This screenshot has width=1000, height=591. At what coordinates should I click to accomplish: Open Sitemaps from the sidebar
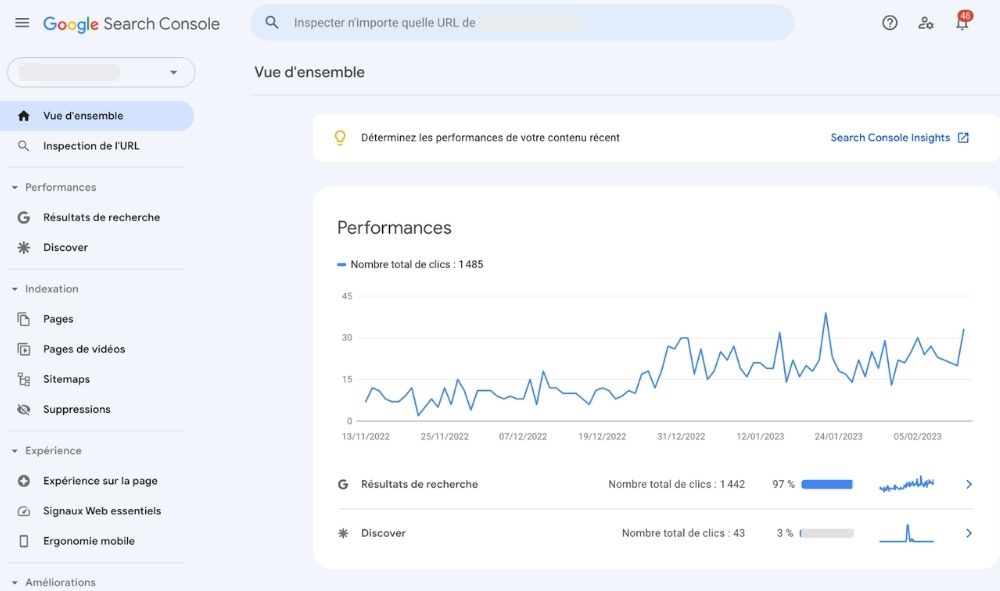click(66, 379)
